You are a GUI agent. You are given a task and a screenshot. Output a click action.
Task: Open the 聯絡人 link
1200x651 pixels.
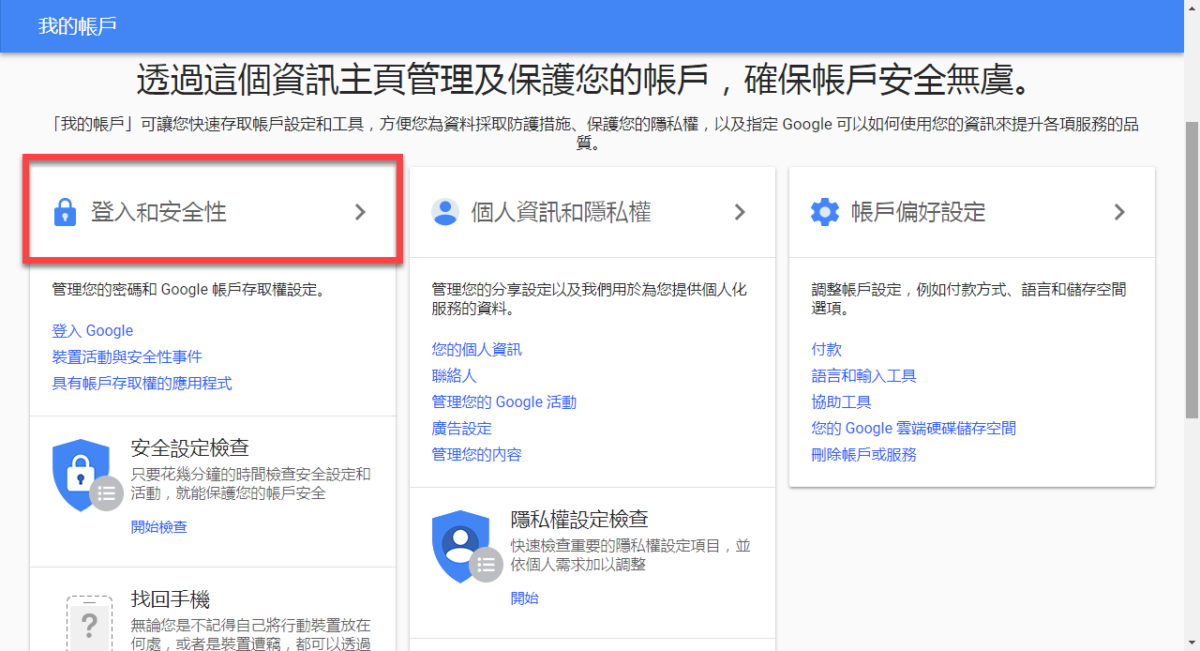454,376
